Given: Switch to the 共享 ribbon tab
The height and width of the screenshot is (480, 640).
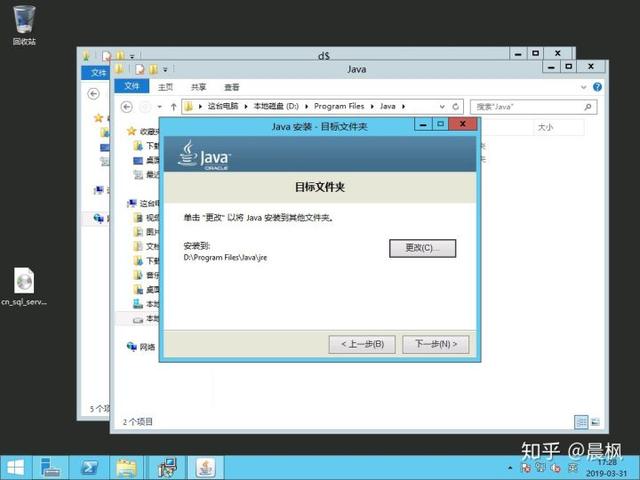Looking at the screenshot, I should (198, 87).
